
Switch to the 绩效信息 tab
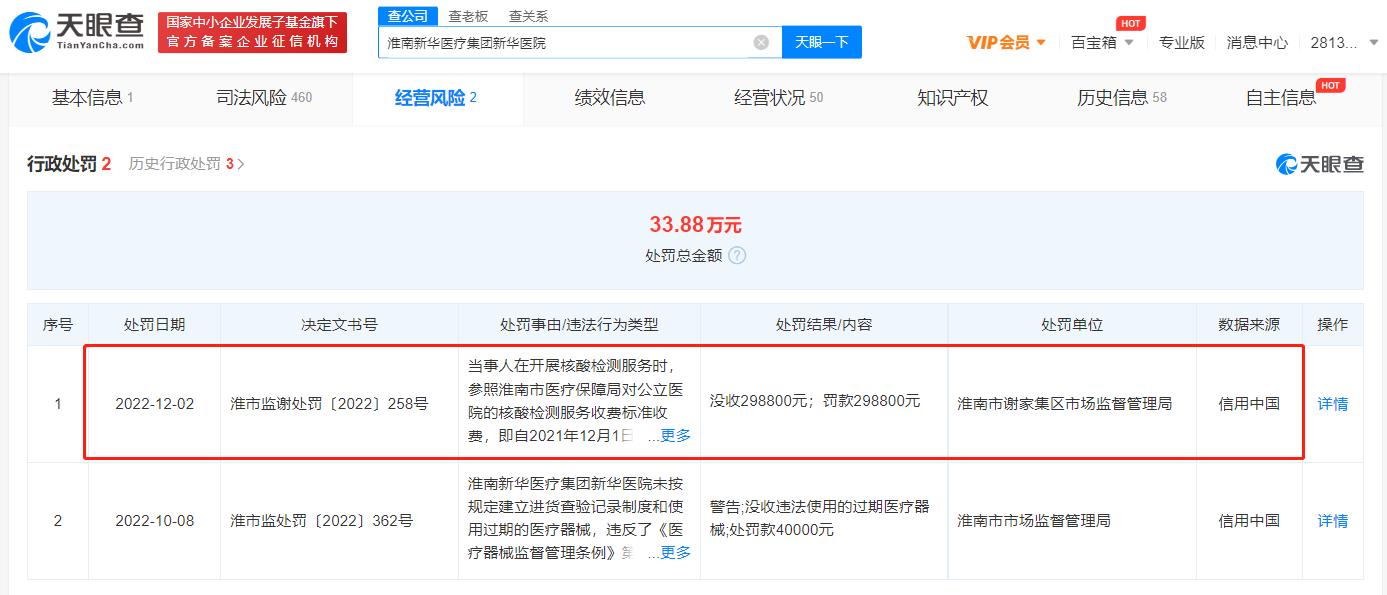click(610, 97)
